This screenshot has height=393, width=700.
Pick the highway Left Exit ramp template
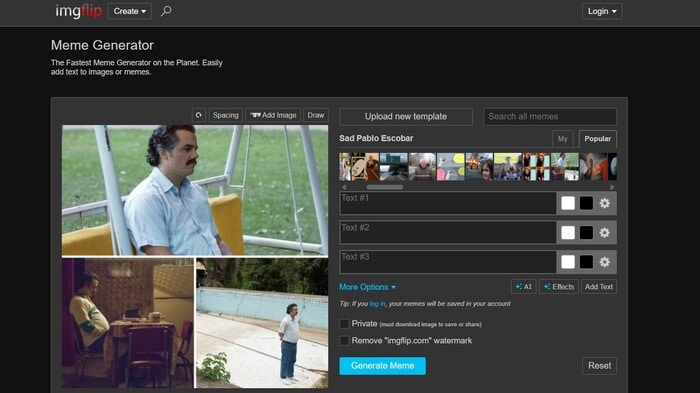point(394,167)
